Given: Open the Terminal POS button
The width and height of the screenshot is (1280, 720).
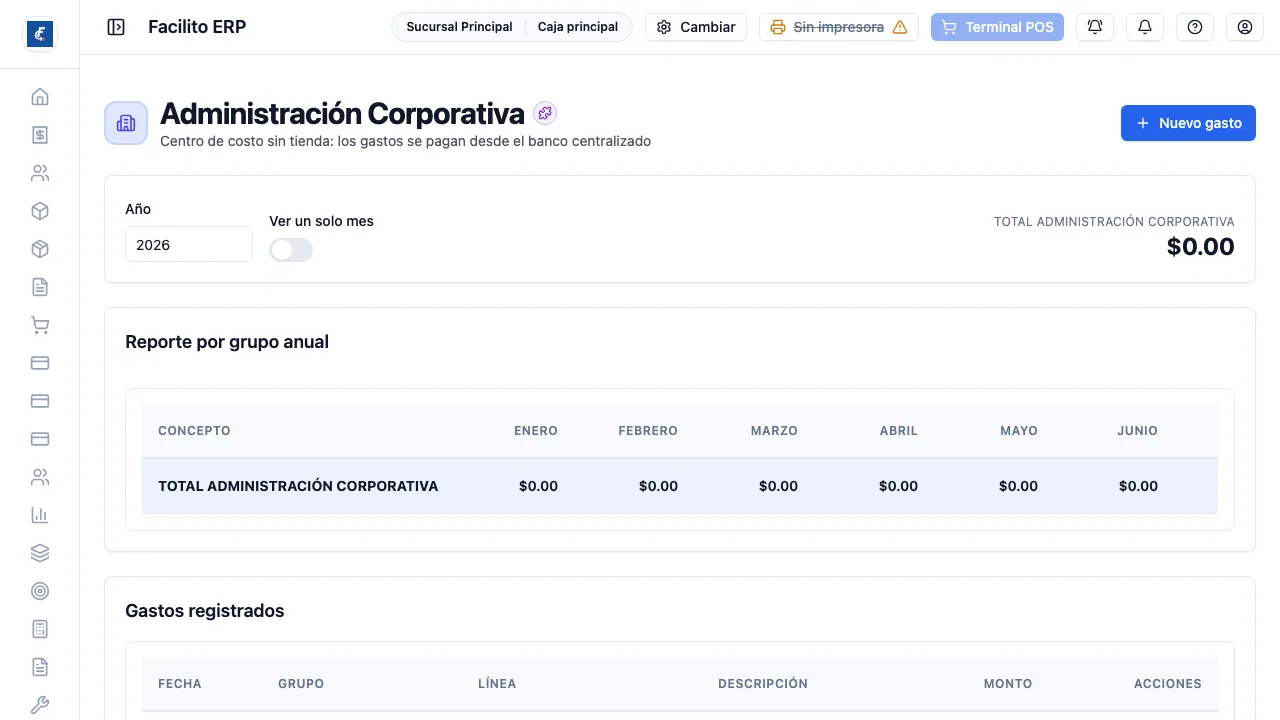Looking at the screenshot, I should point(997,27).
